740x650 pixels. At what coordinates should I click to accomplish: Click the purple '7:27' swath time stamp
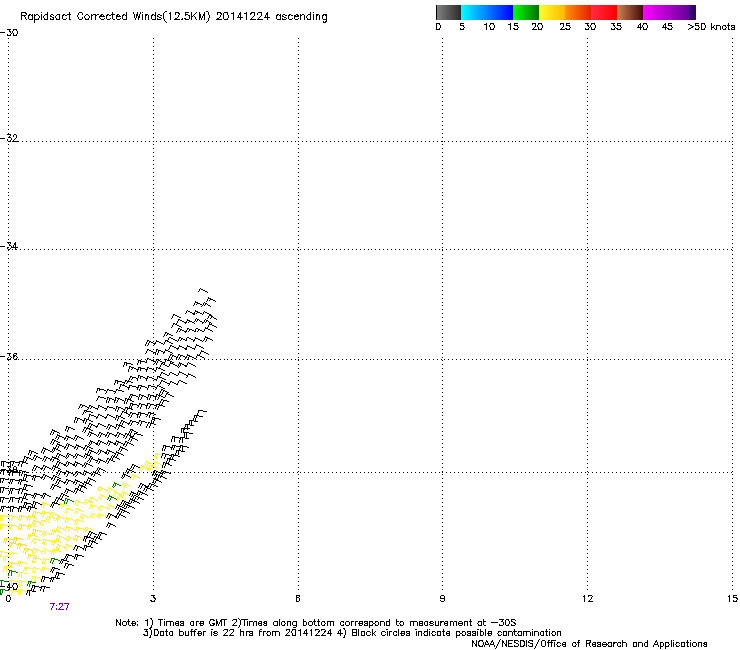(x=59, y=607)
